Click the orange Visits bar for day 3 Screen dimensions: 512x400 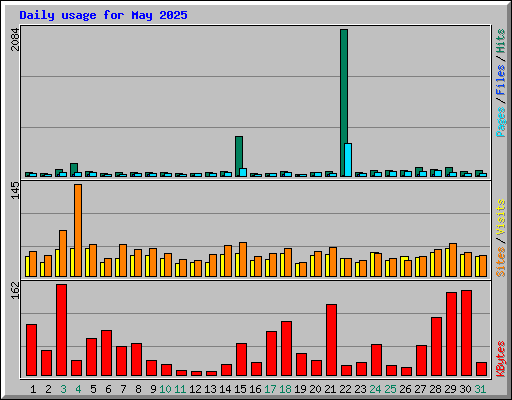63,253
